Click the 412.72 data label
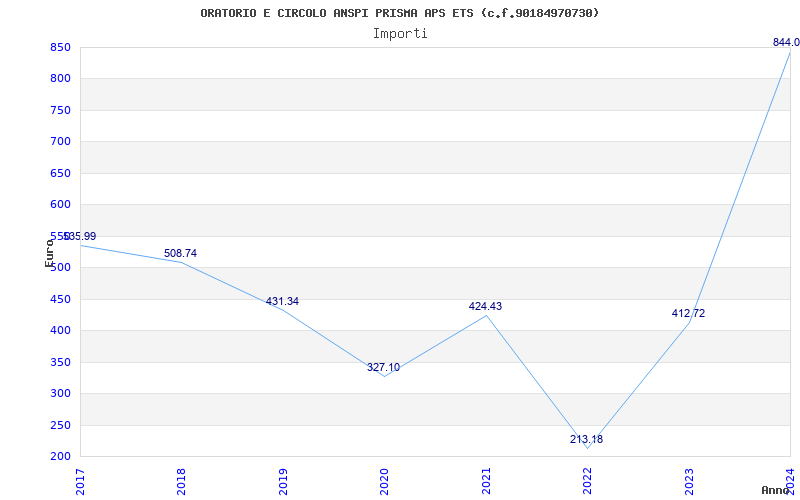 tap(688, 313)
